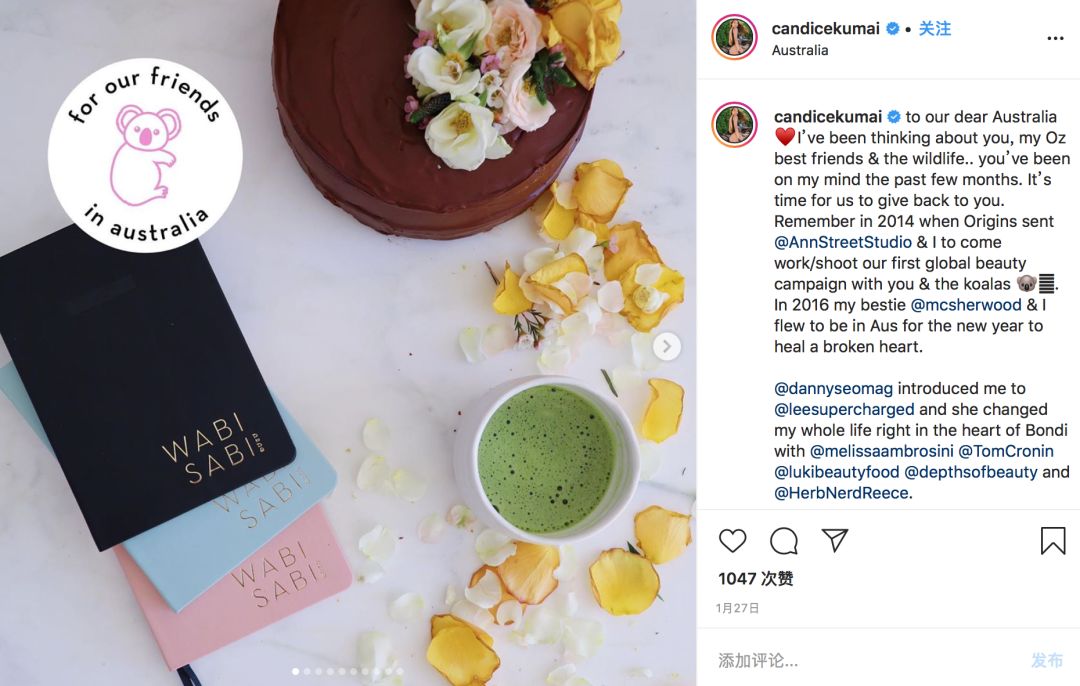The image size is (1080, 686).
Task: Share post via paper plane icon
Action: (x=835, y=540)
